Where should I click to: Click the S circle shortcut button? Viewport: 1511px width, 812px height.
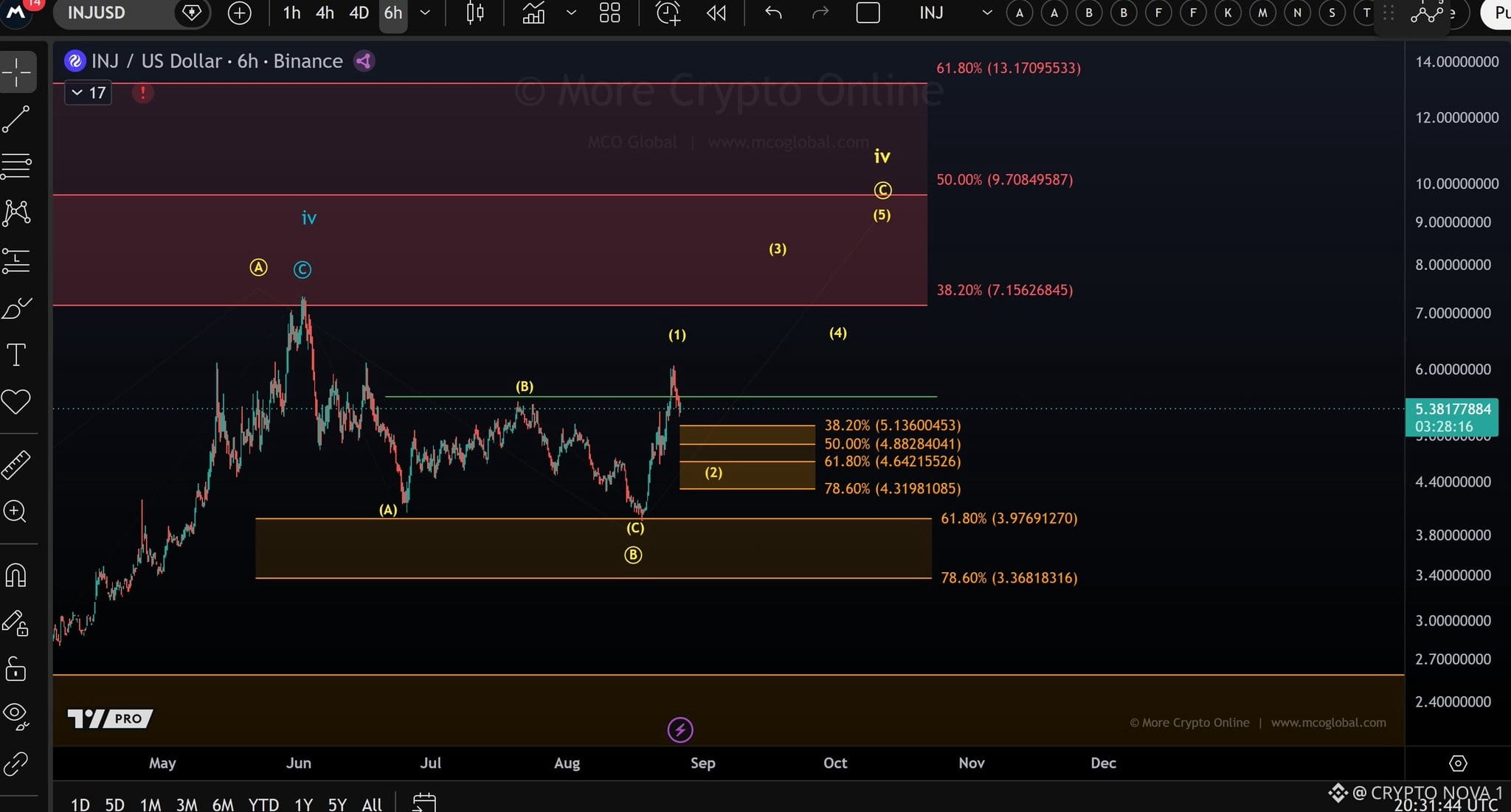1332,13
